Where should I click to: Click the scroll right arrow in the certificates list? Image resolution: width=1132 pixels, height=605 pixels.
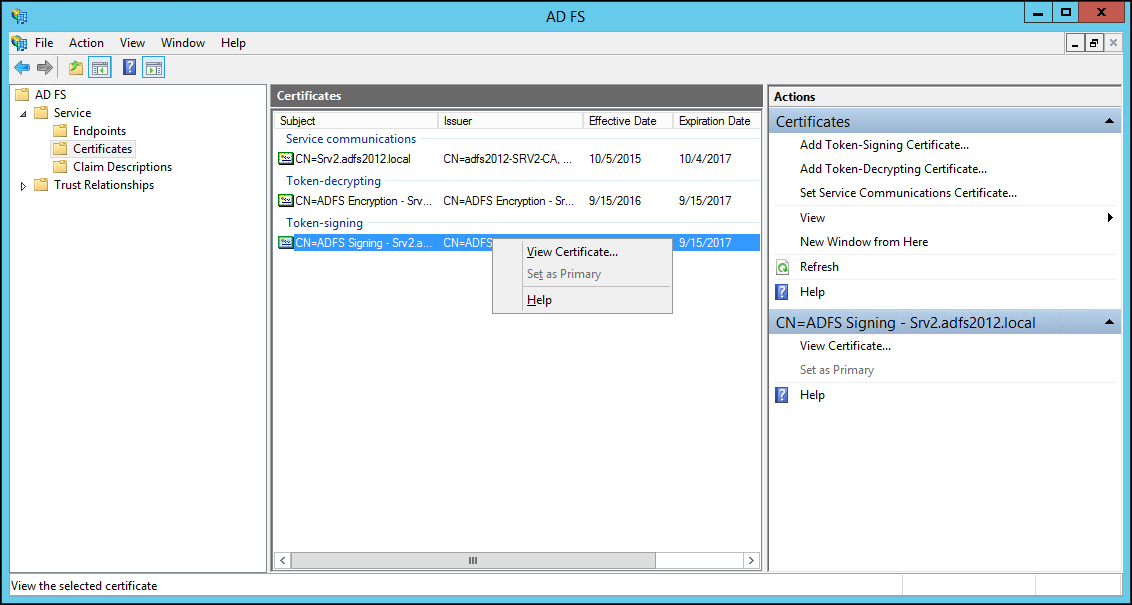tap(751, 560)
